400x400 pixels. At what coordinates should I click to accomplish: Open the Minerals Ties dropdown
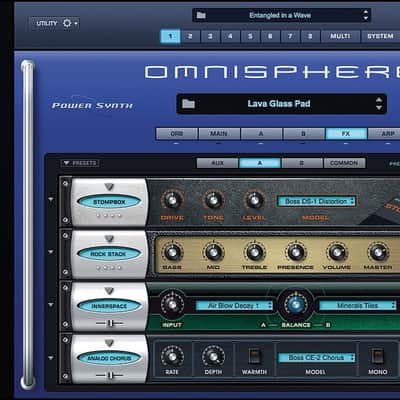tap(358, 305)
